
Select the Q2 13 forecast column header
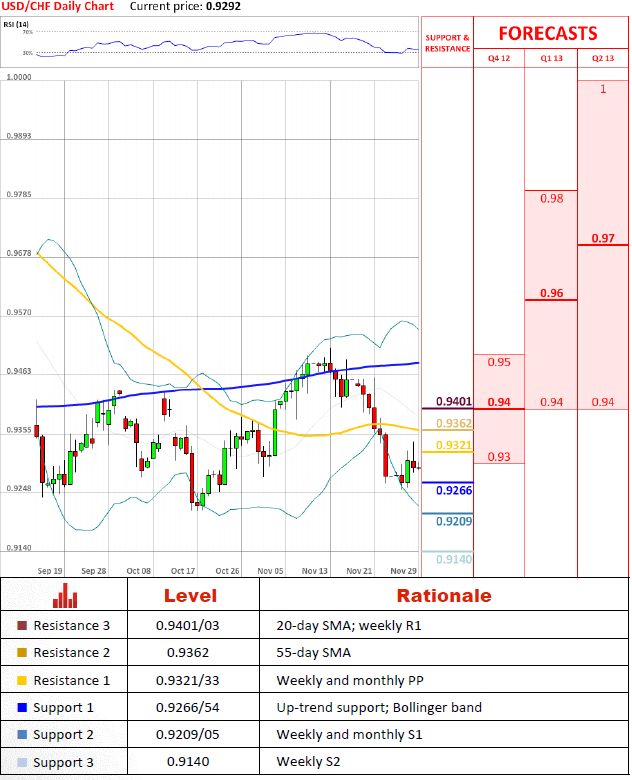(x=603, y=59)
